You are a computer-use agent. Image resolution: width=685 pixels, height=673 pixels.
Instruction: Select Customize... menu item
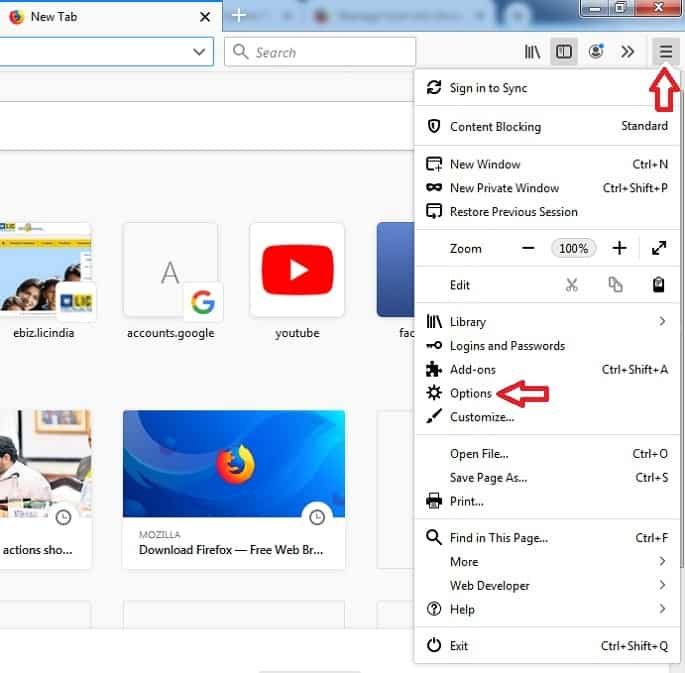pyautogui.click(x=547, y=417)
